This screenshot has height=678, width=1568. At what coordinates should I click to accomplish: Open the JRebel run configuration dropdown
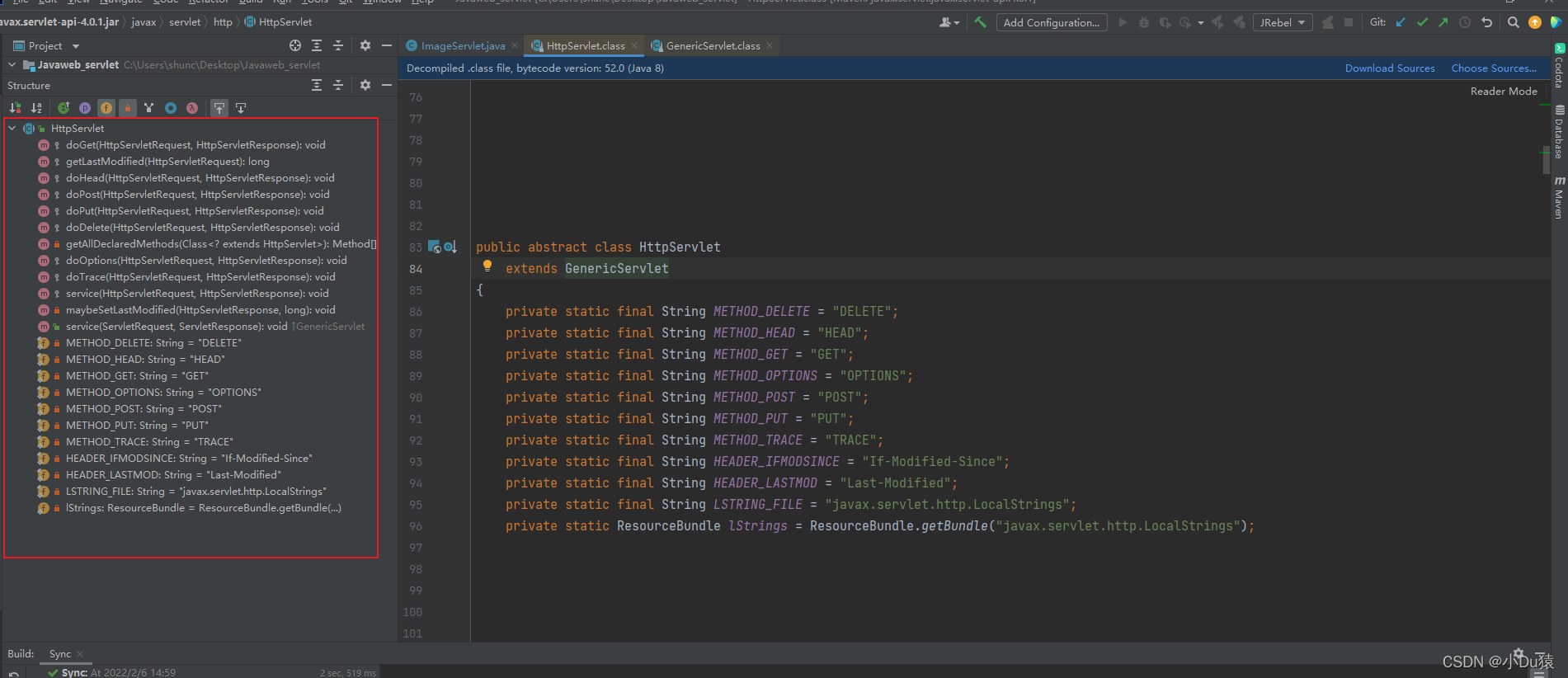[1283, 22]
